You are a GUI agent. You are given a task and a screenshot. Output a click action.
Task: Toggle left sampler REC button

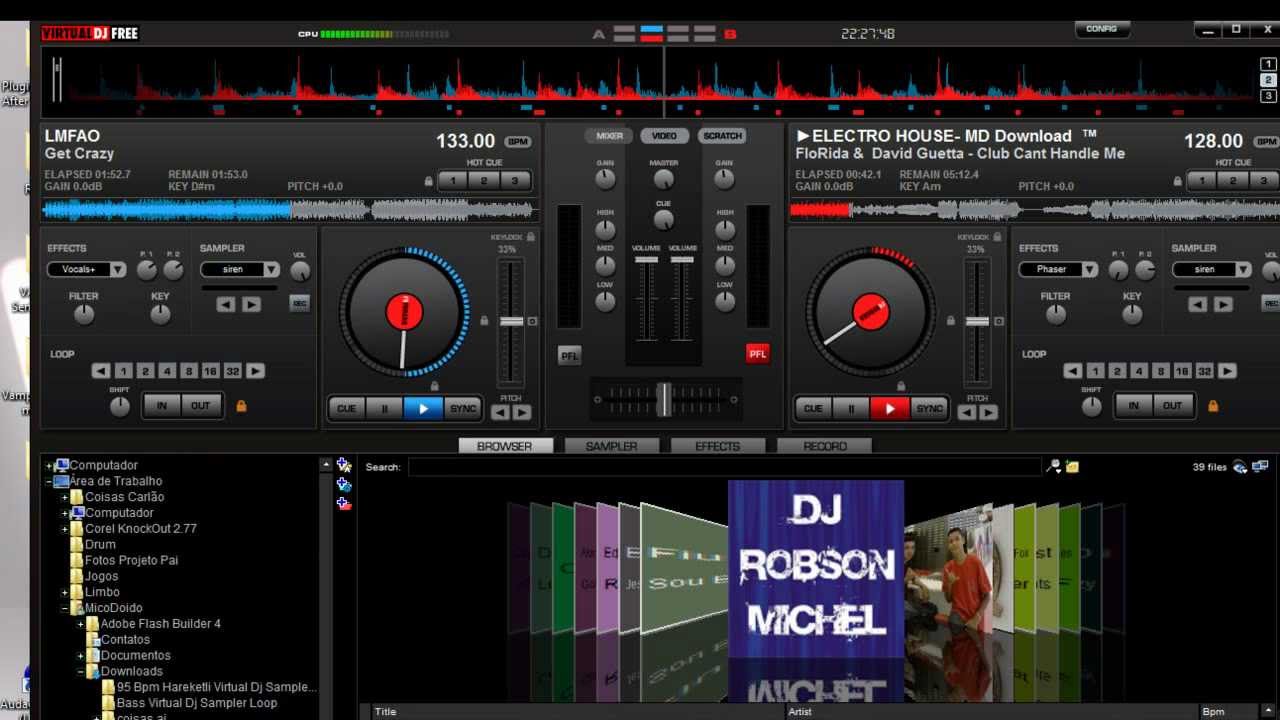tap(299, 303)
